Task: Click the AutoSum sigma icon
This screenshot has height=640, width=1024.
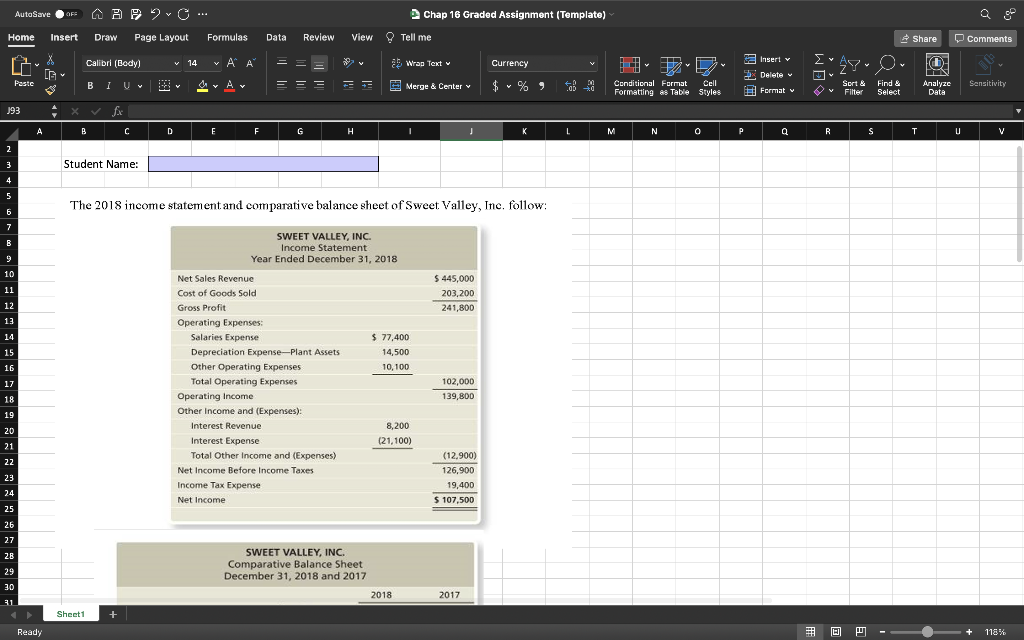Action: pos(819,59)
